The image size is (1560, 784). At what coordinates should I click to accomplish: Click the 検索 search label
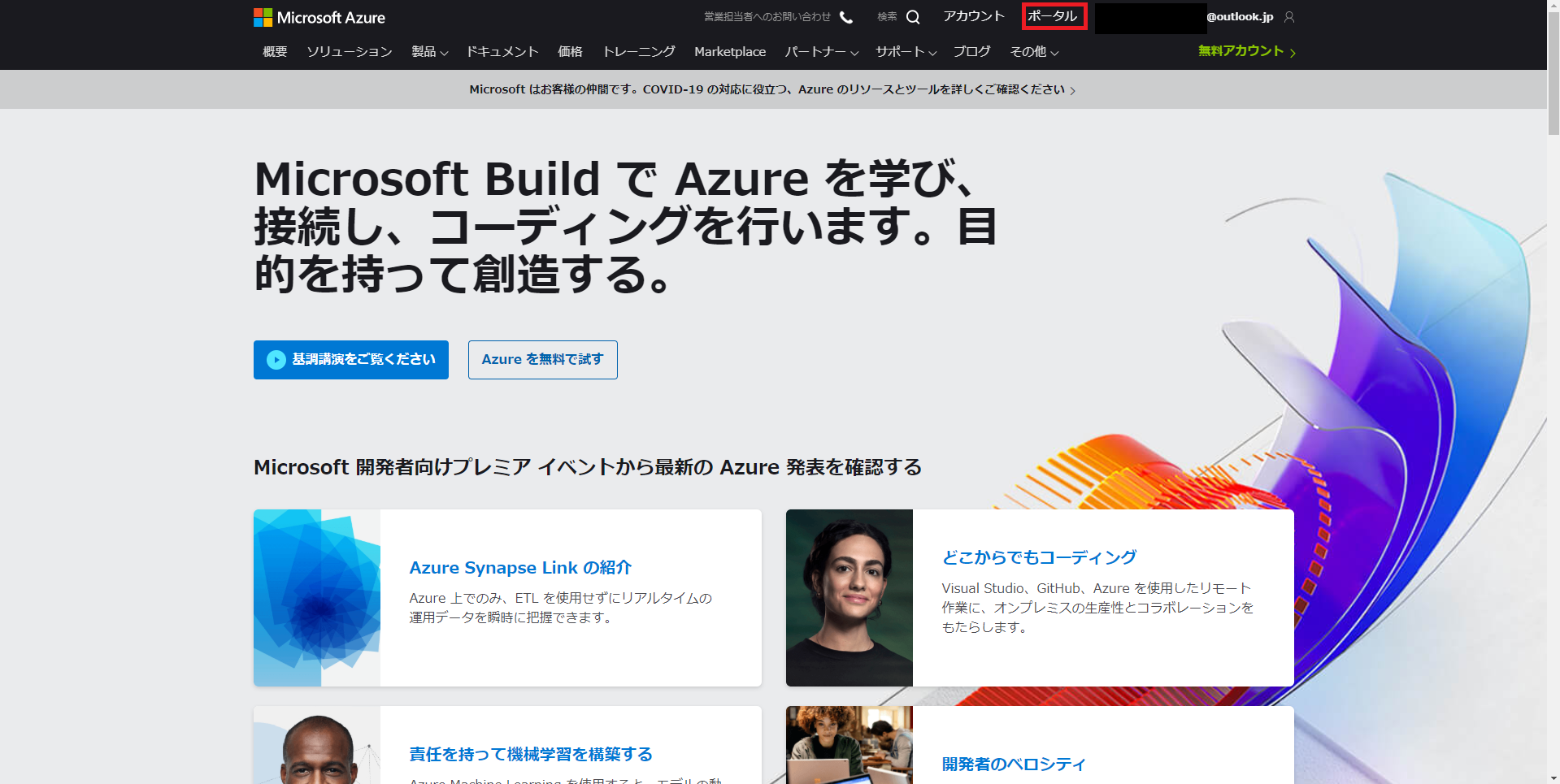887,17
